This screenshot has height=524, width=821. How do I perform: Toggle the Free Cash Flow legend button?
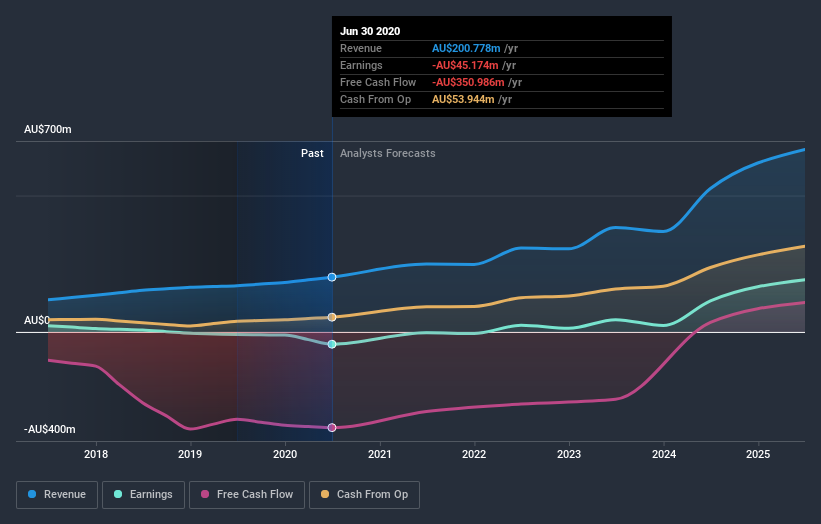pyautogui.click(x=247, y=495)
